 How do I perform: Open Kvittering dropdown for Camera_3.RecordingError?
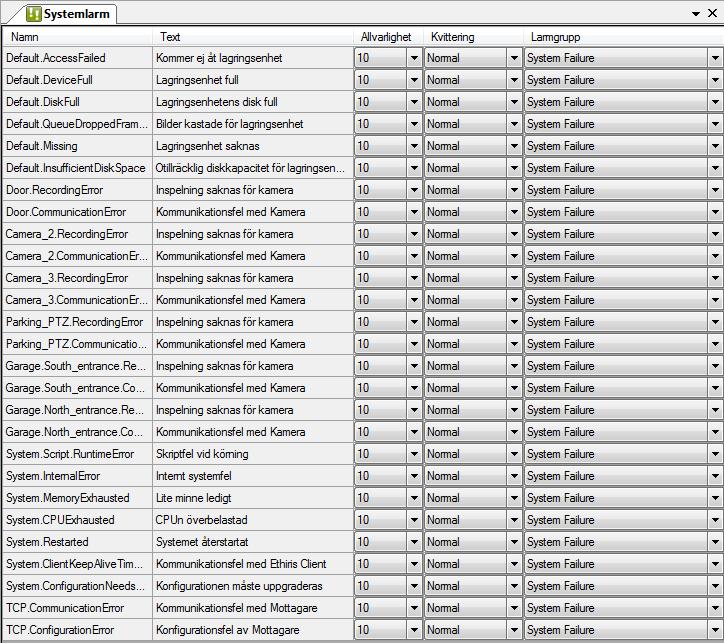click(x=514, y=278)
